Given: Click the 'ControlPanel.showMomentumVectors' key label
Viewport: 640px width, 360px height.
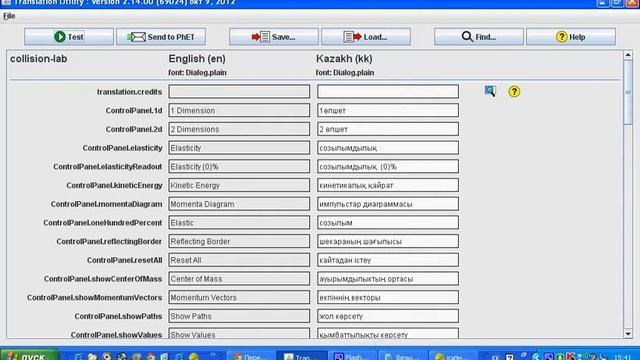Looking at the screenshot, I should [95, 298].
